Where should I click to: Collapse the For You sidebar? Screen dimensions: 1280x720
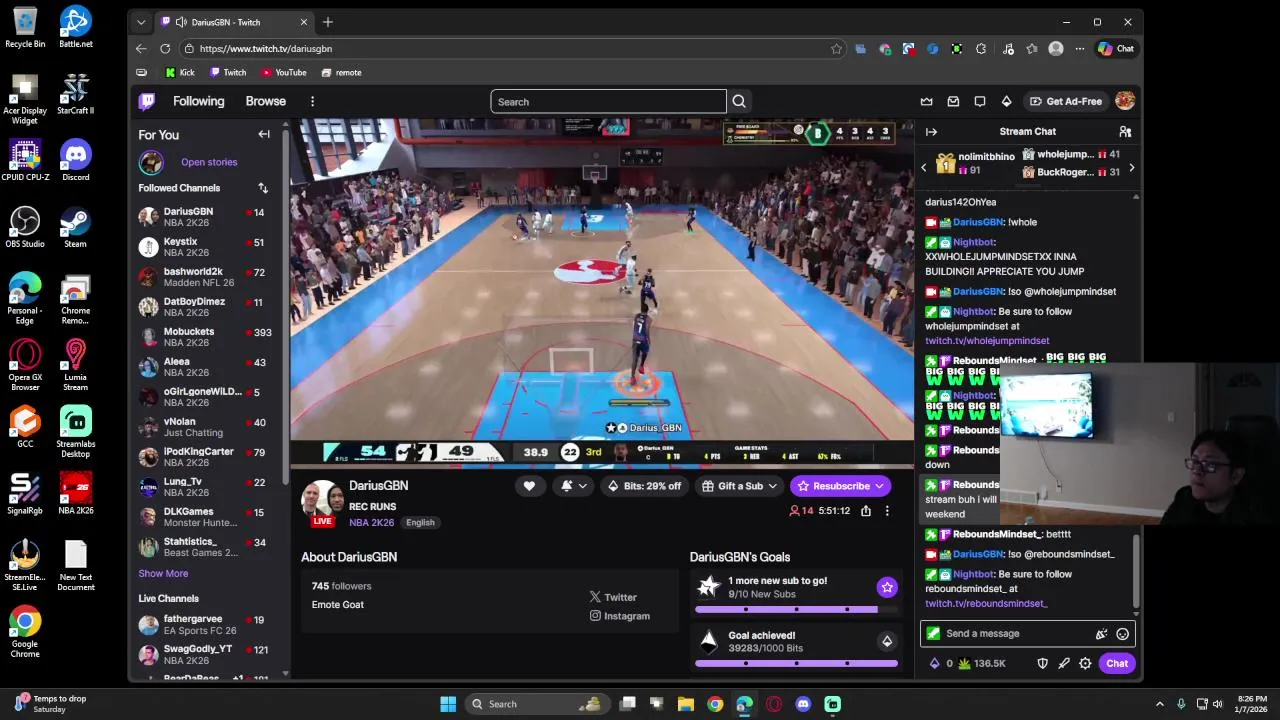pos(264,134)
